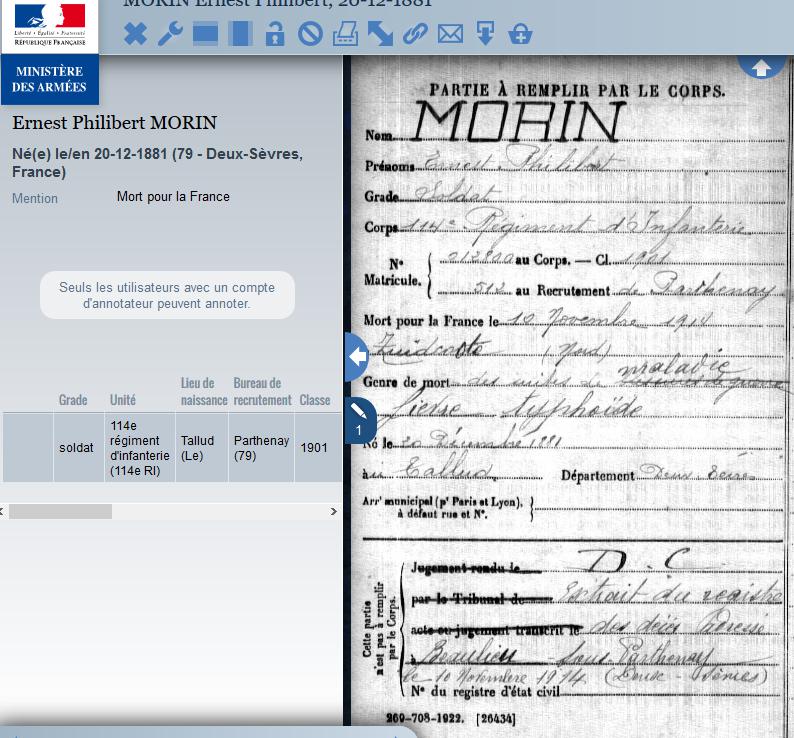Image resolution: width=794 pixels, height=738 pixels.
Task: Click the Unité column header
Action: (123, 400)
